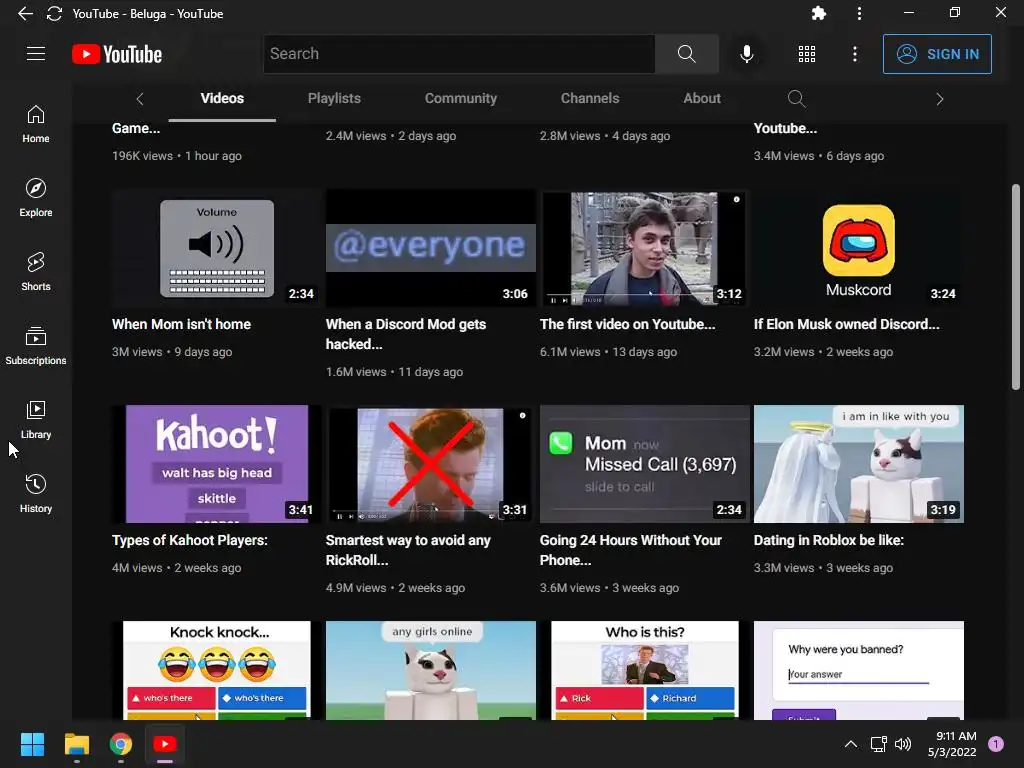
Task: Click the YouTube taskbar app icon
Action: point(165,744)
